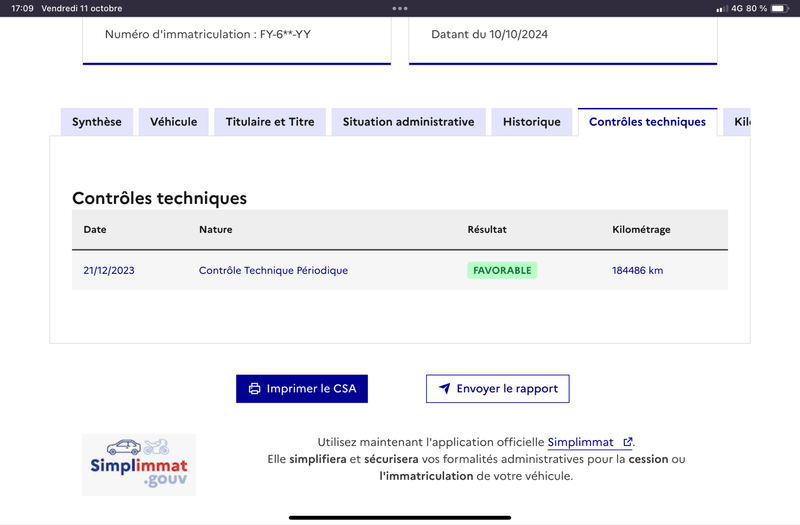Select the Contrôles techniques tab

point(647,122)
